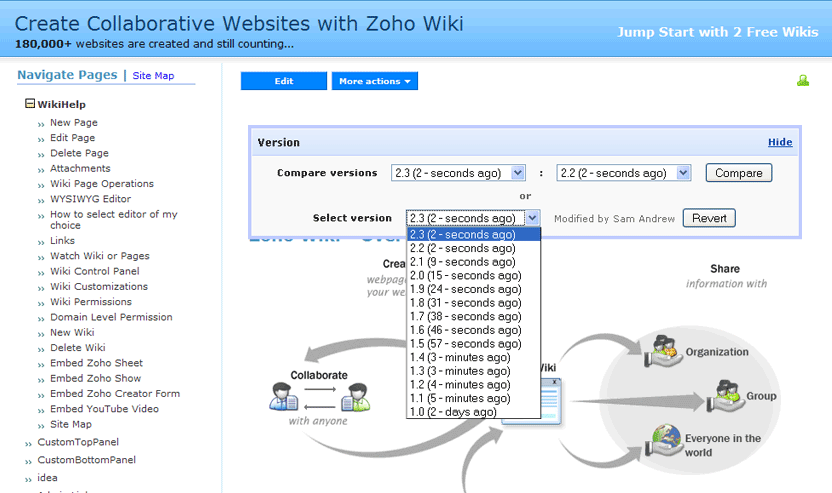Open Embed Zoho Show page
The image size is (832, 493).
tap(96, 379)
